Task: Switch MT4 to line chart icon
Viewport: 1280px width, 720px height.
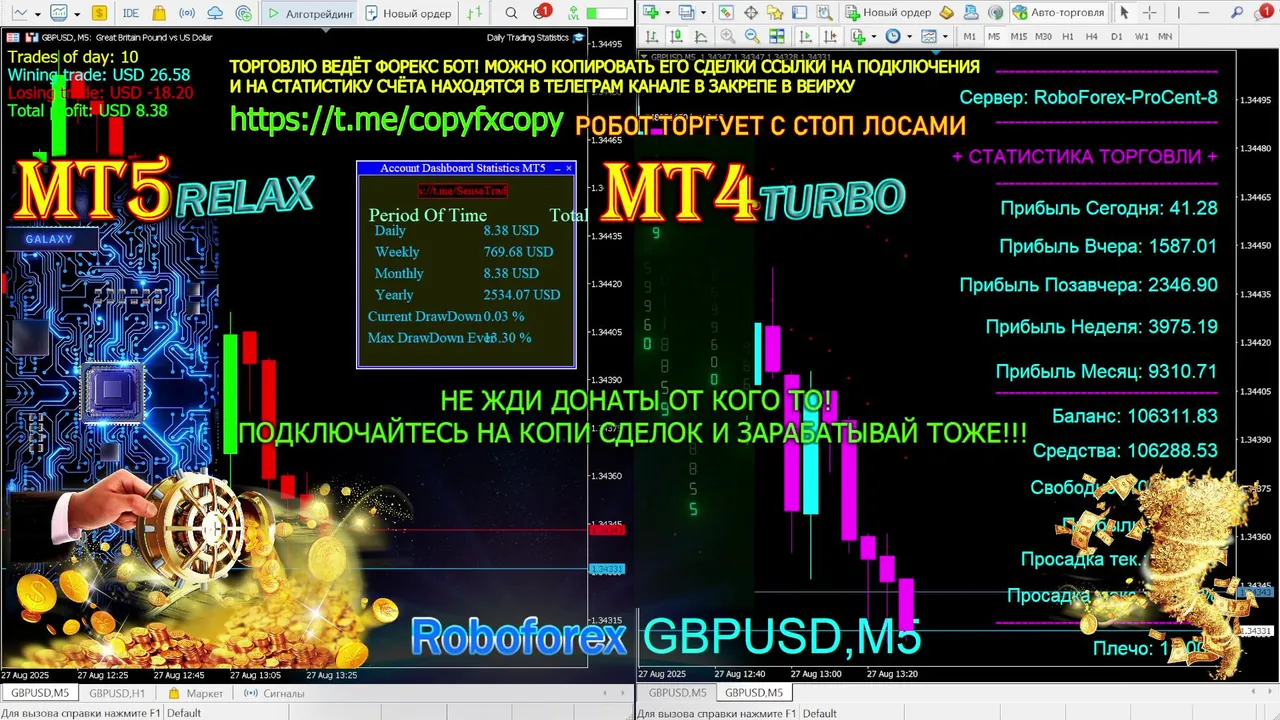Action: [x=701, y=36]
